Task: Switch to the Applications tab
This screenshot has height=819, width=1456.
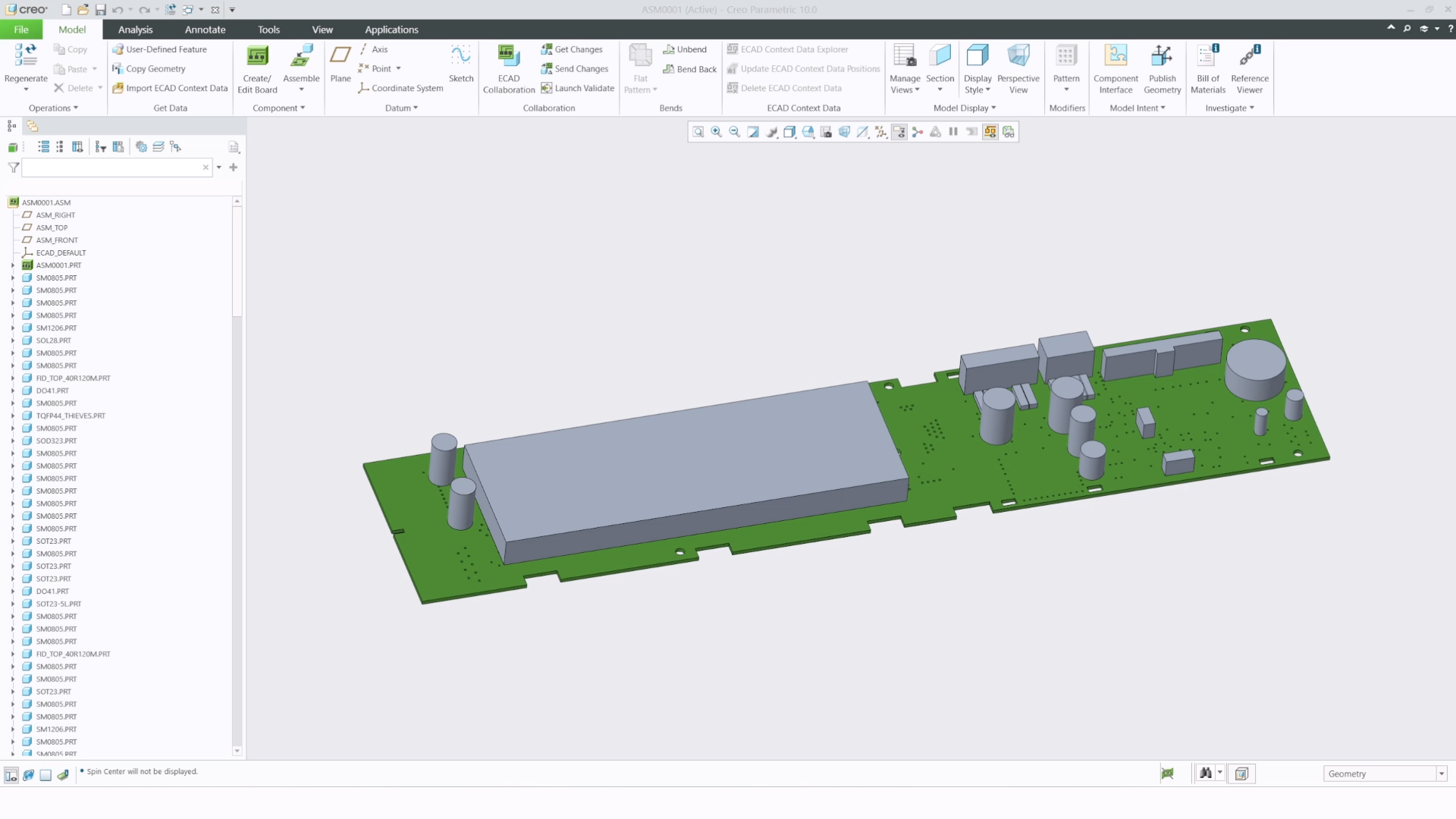Action: tap(391, 30)
